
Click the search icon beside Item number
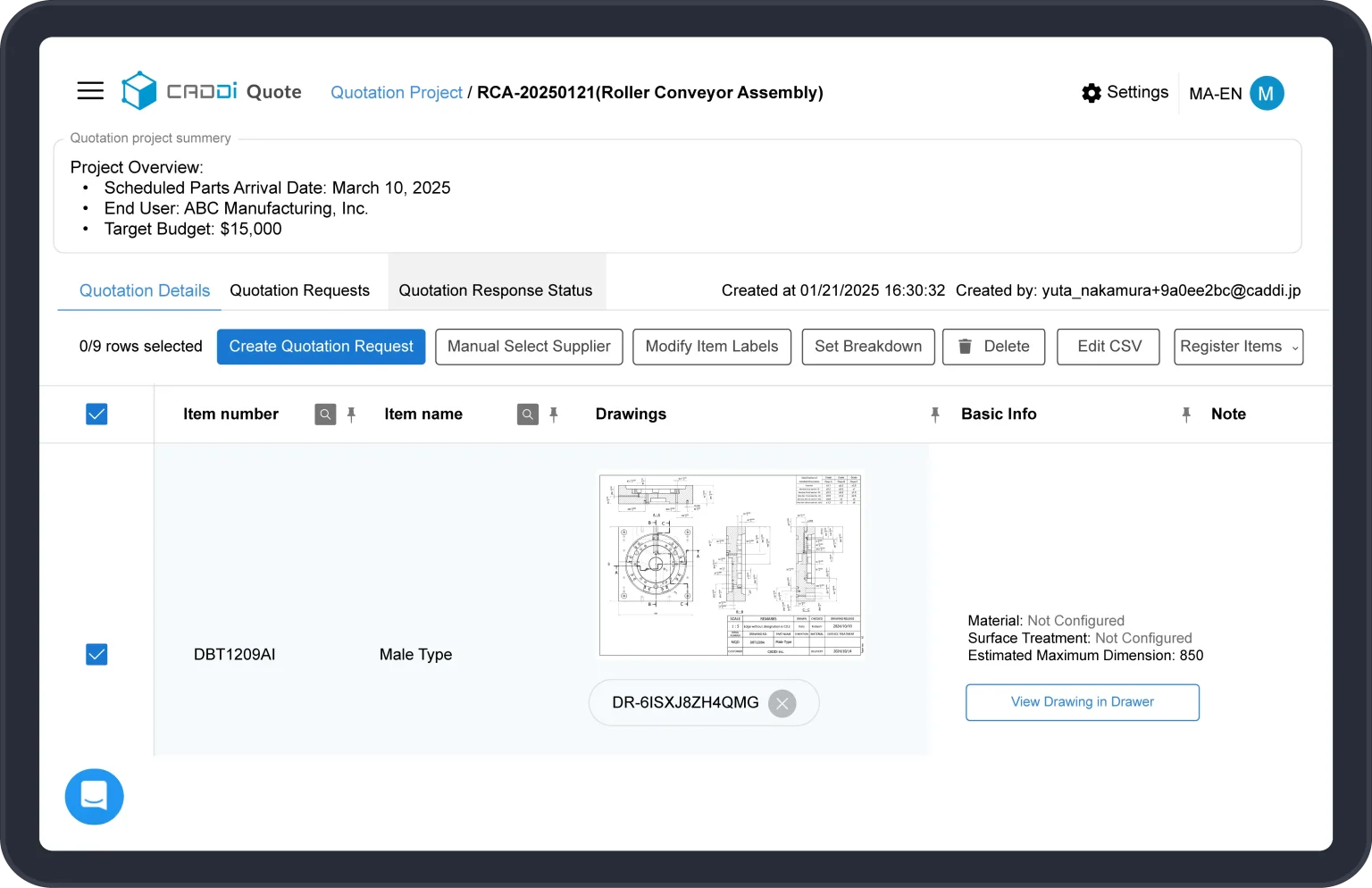pos(325,415)
